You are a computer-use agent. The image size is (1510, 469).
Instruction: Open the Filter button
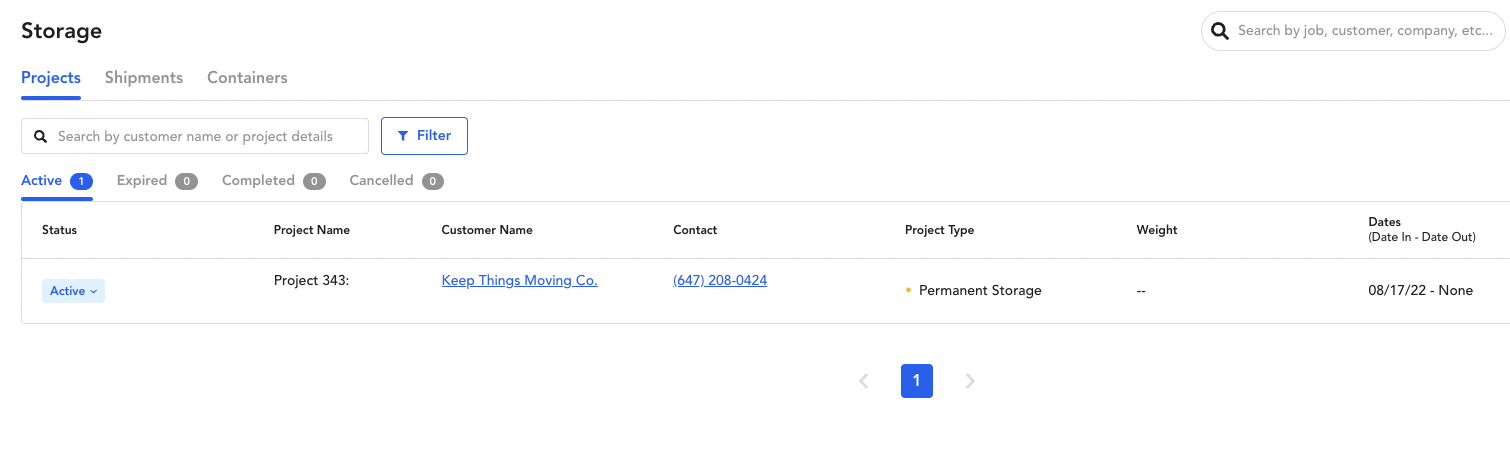tap(424, 136)
